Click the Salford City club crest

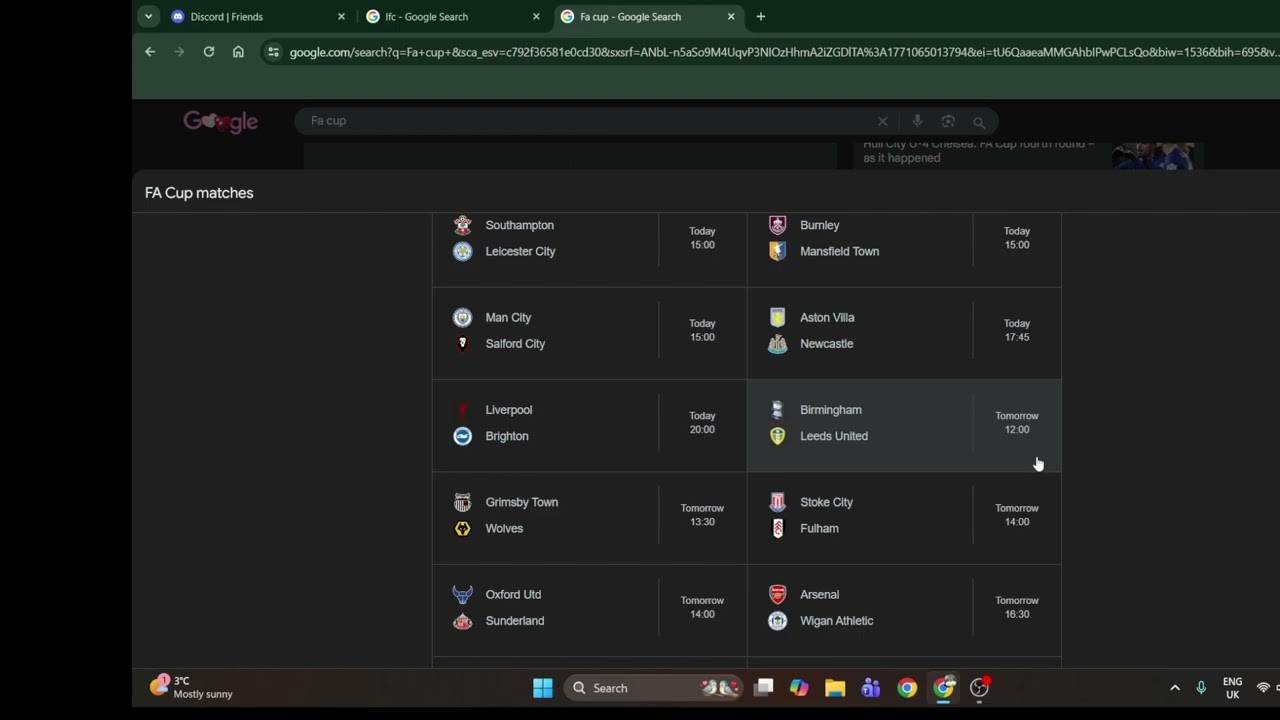coord(462,343)
